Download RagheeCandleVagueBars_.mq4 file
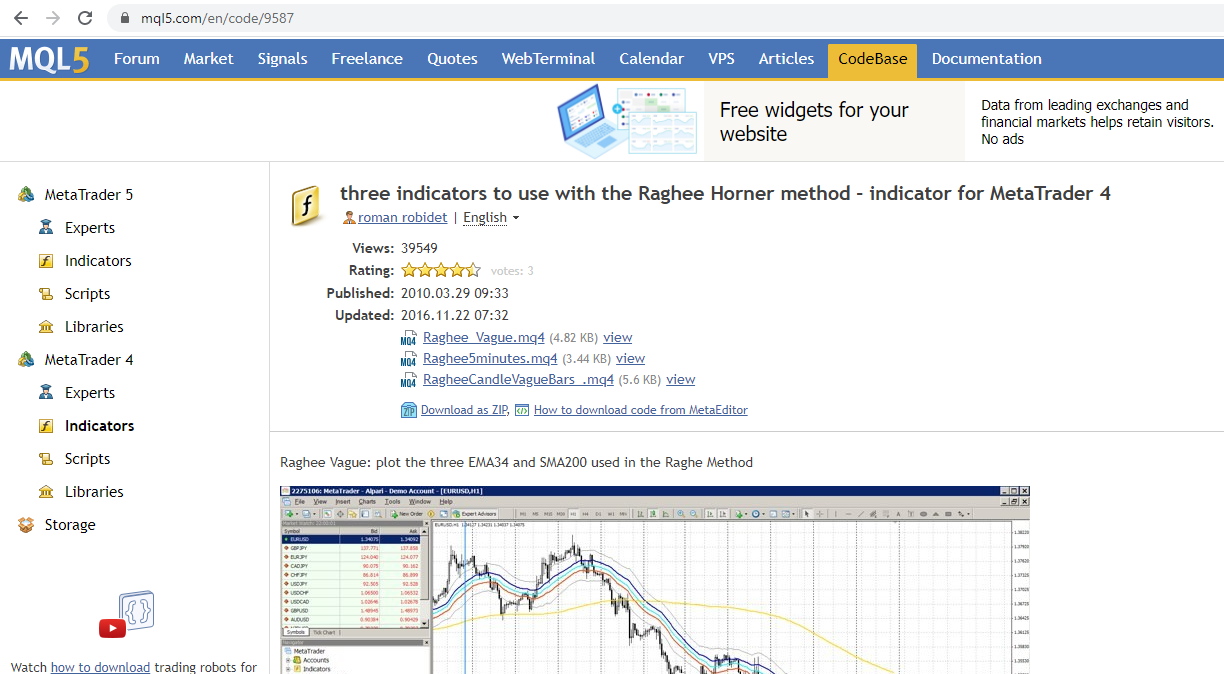This screenshot has height=674, width=1224. point(518,380)
